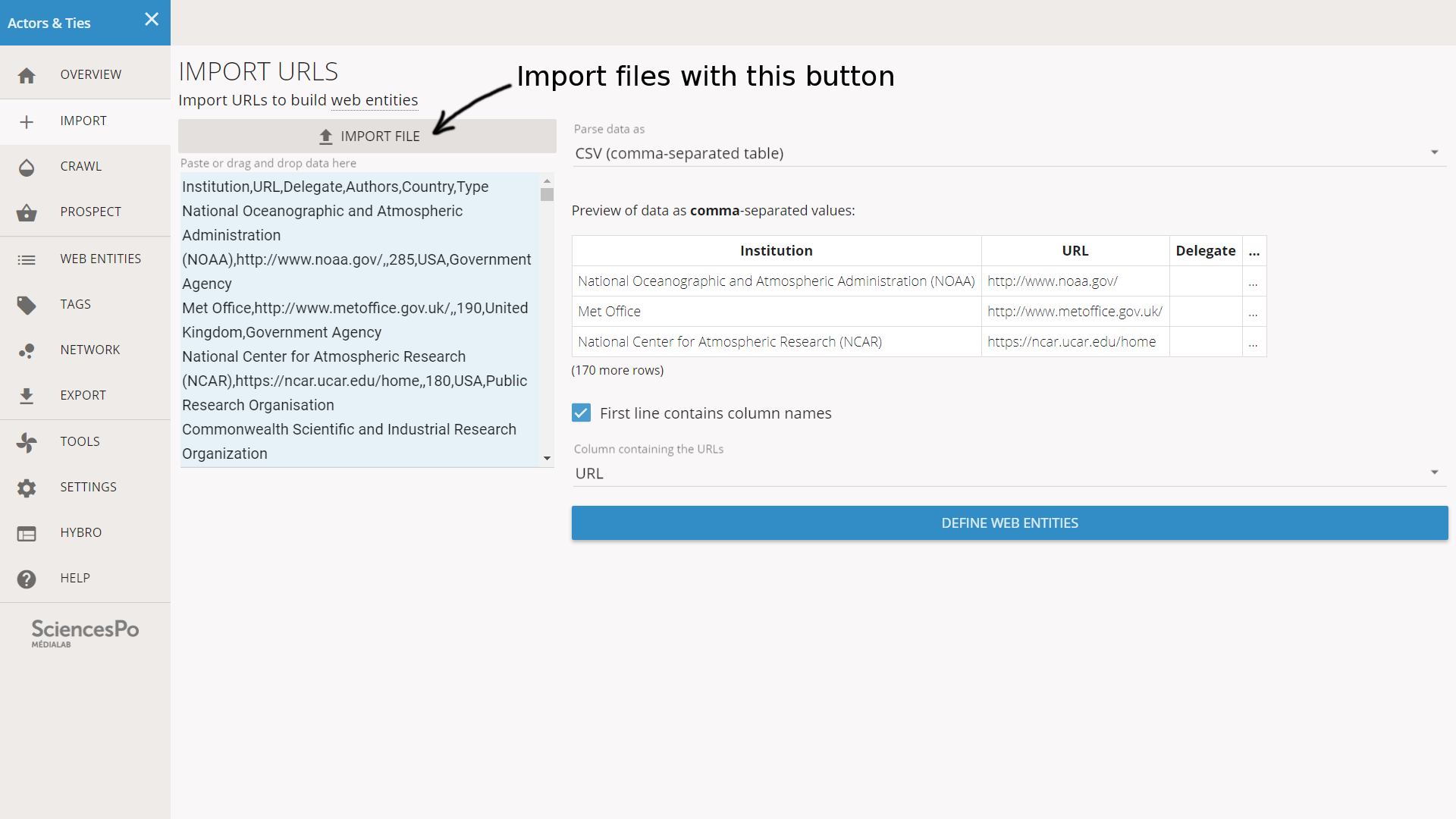This screenshot has height=819, width=1456.
Task: Click the upload arrow icon on Import File
Action: 326,136
